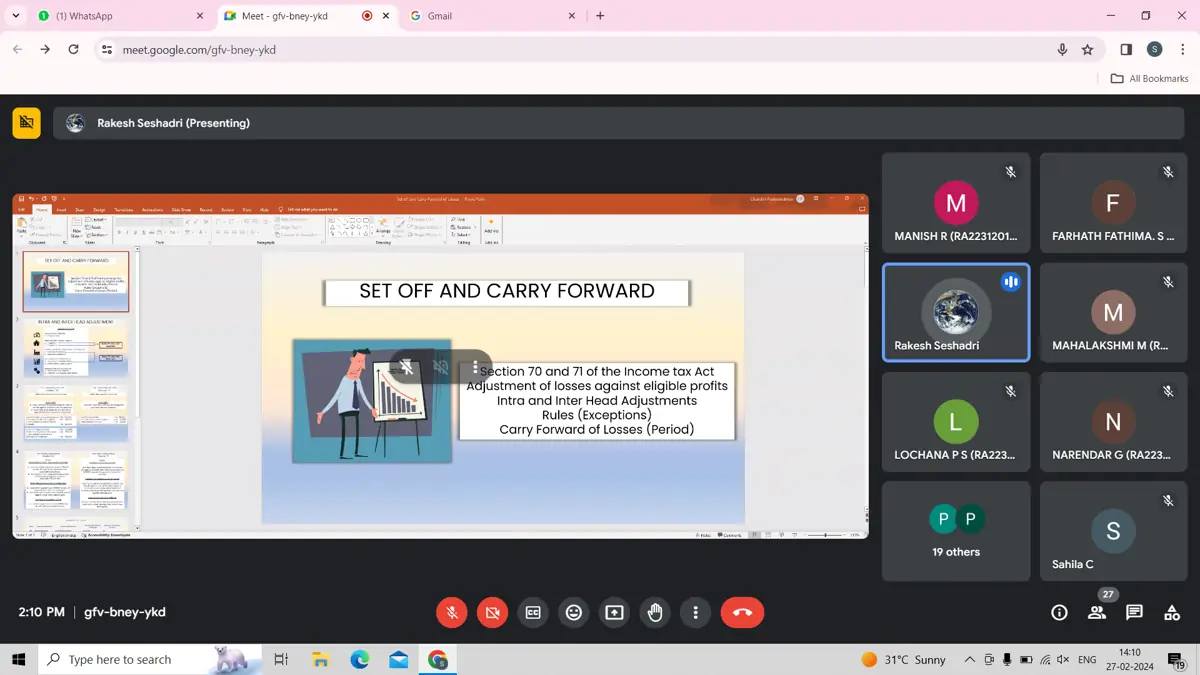
Task: Bookmark this page with the star icon
Action: pos(1088,49)
